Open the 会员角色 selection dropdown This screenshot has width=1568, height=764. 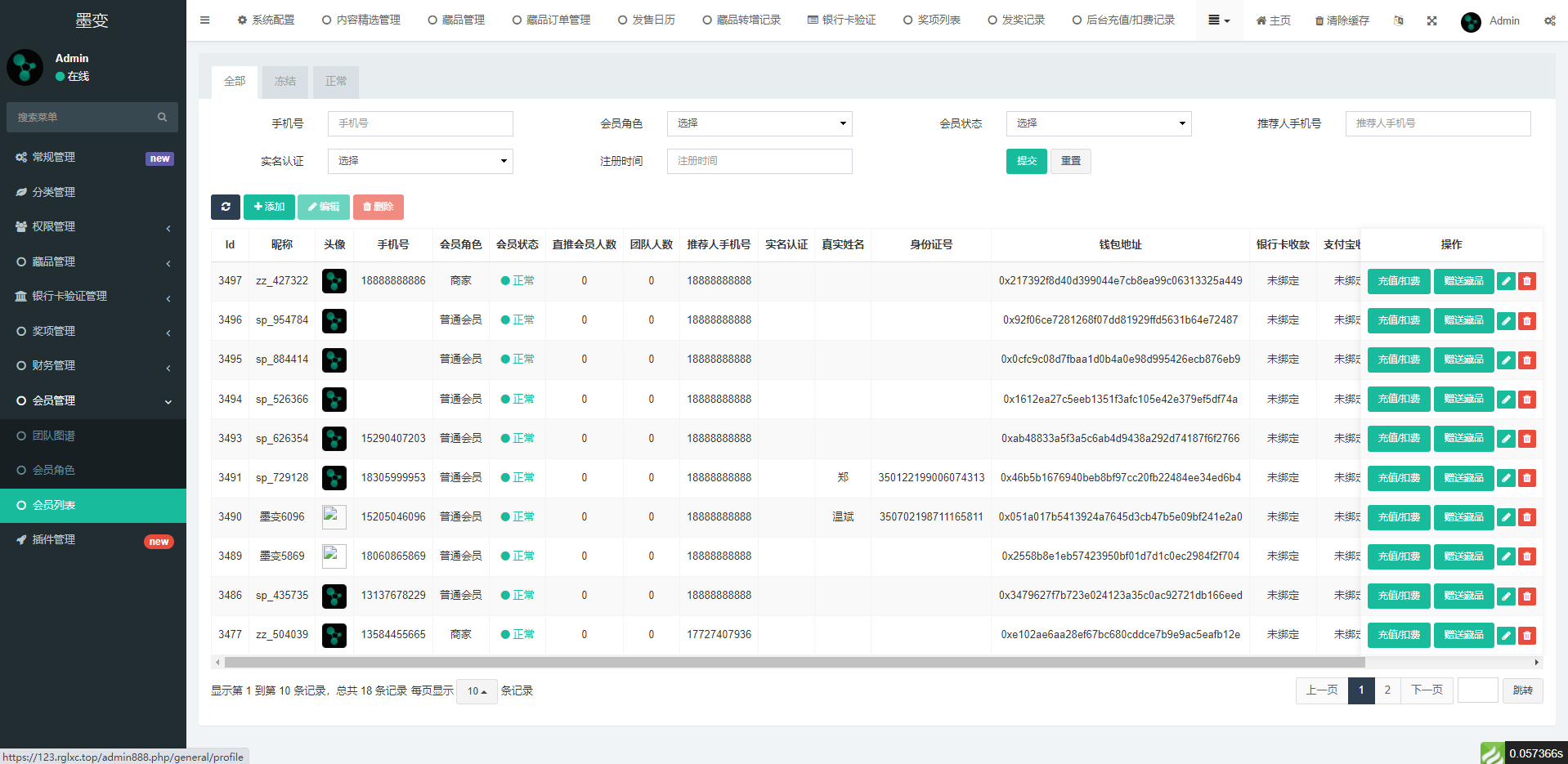[x=759, y=123]
